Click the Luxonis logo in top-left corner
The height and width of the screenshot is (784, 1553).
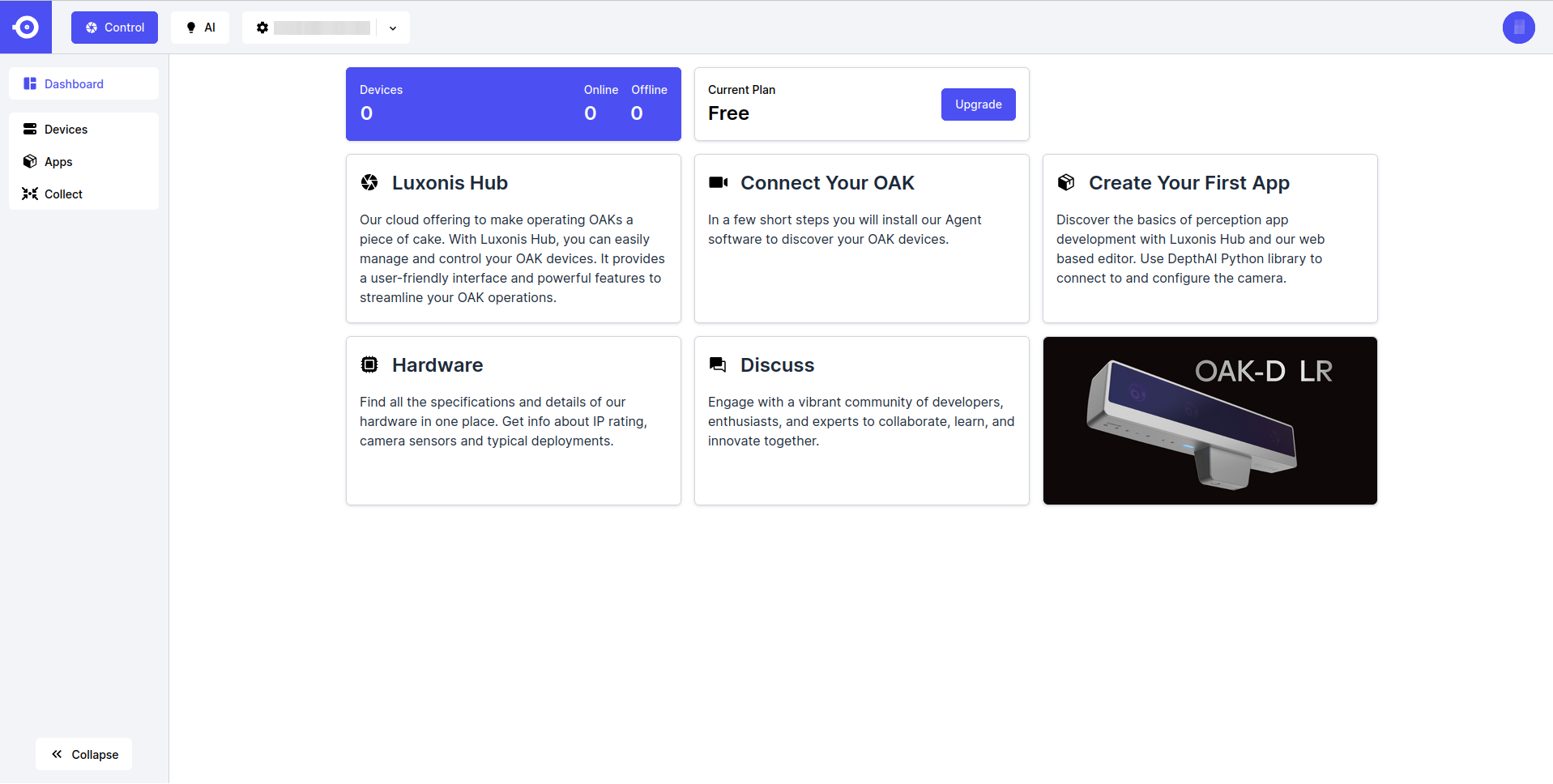(x=26, y=27)
